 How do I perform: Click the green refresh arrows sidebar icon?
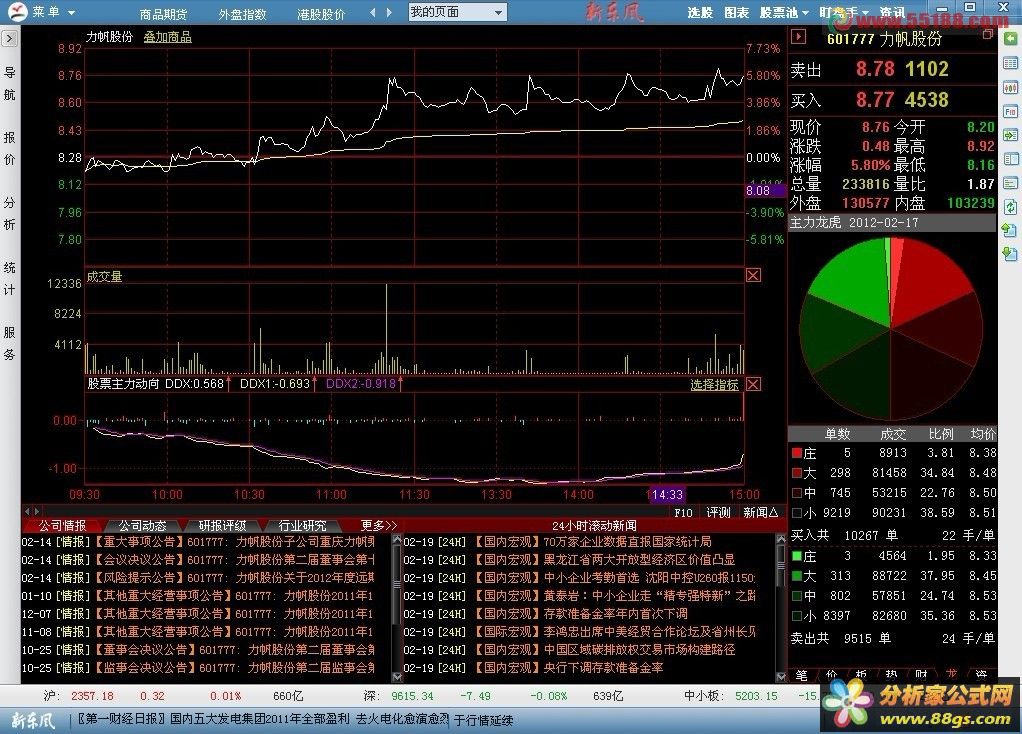click(1010, 208)
